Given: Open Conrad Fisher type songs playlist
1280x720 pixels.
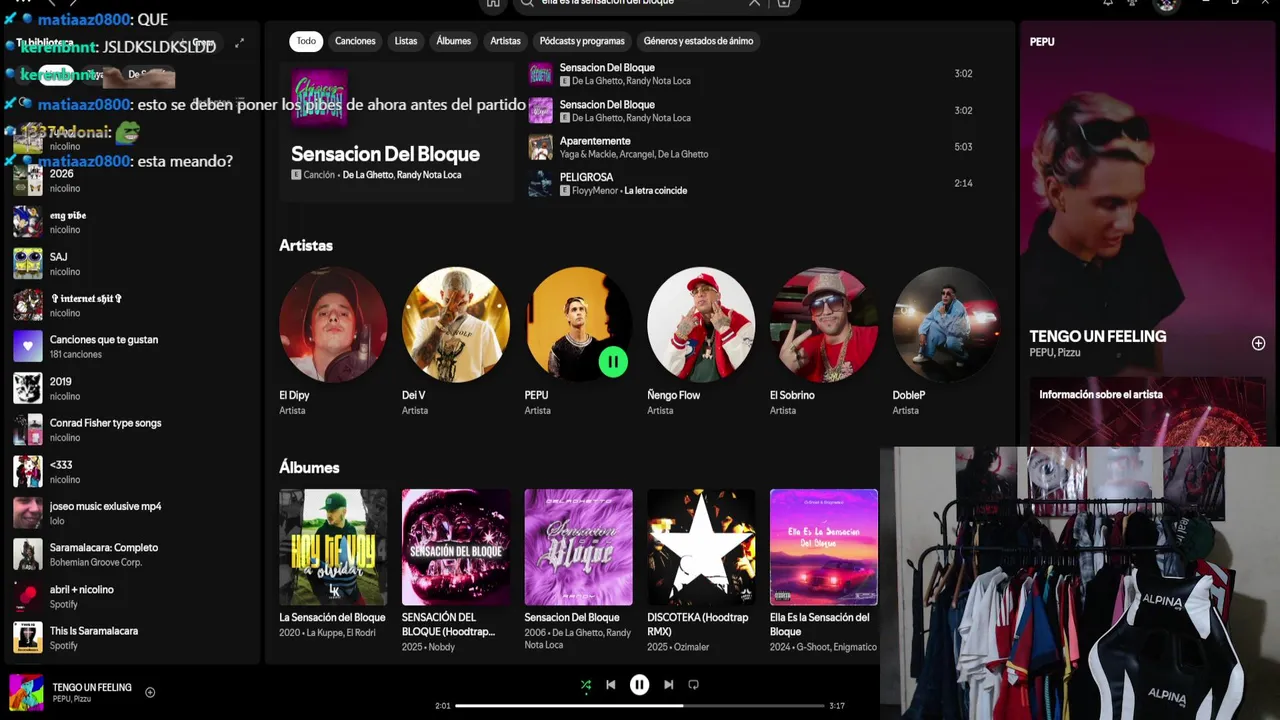Looking at the screenshot, I should tap(132, 430).
